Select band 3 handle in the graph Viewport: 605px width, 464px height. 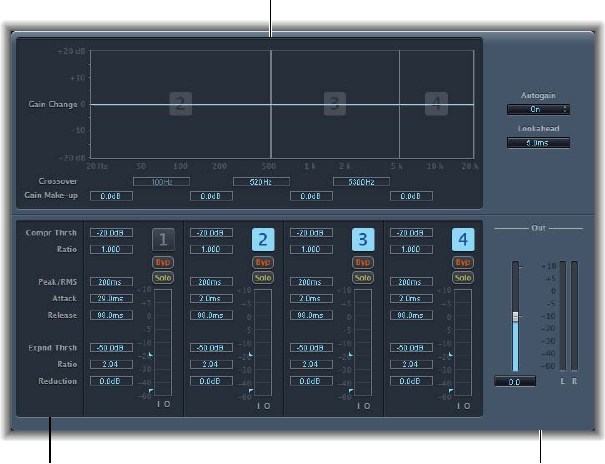click(x=335, y=104)
